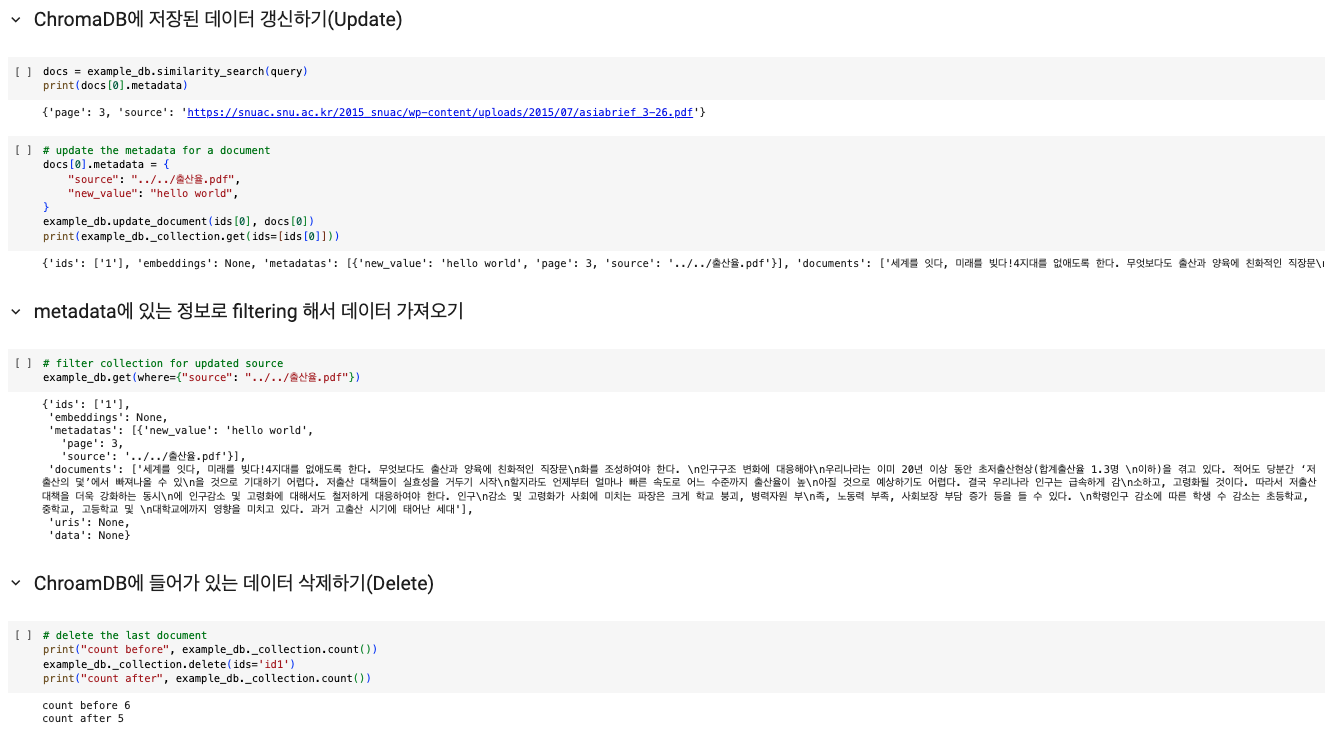The height and width of the screenshot is (733, 1328).
Task: Collapse the metadata filtering section chevron
Action: pyautogui.click(x=15, y=312)
